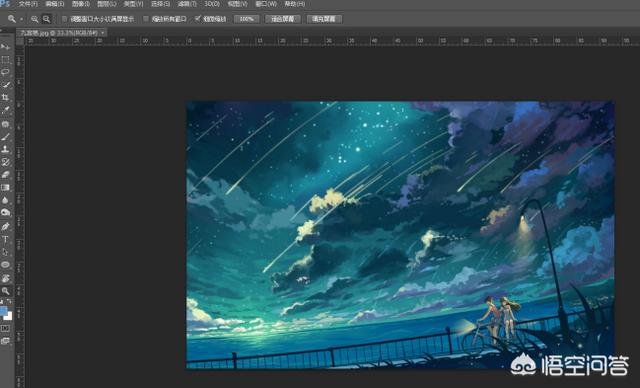Select the Eyedropper tool
Viewport: 640px width, 388px height.
click(x=5, y=110)
